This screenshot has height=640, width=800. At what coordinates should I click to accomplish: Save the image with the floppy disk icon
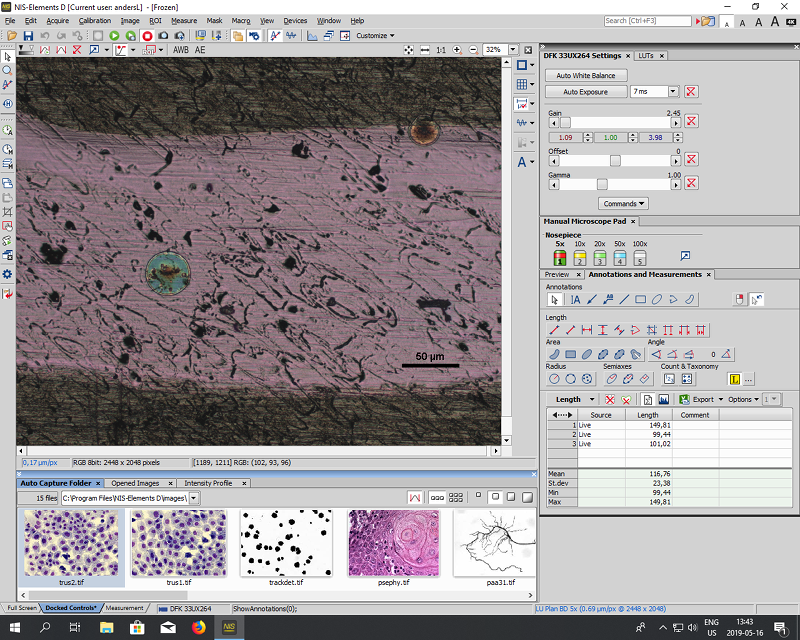[27, 36]
